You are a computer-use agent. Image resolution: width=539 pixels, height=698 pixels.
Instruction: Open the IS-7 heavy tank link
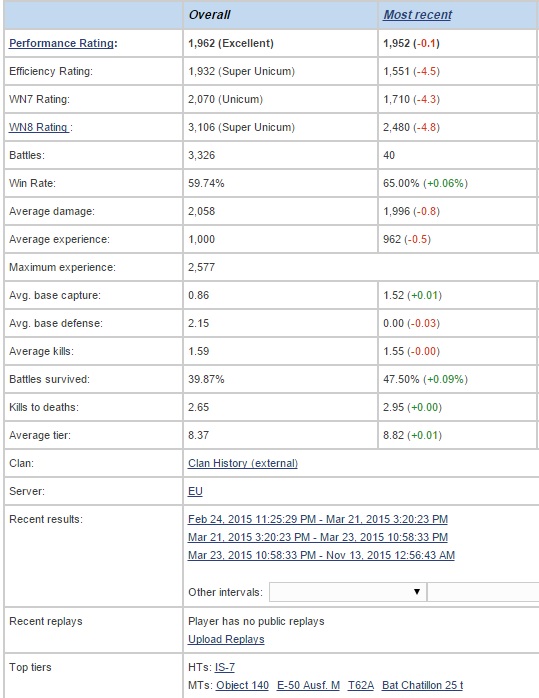click(x=224, y=667)
